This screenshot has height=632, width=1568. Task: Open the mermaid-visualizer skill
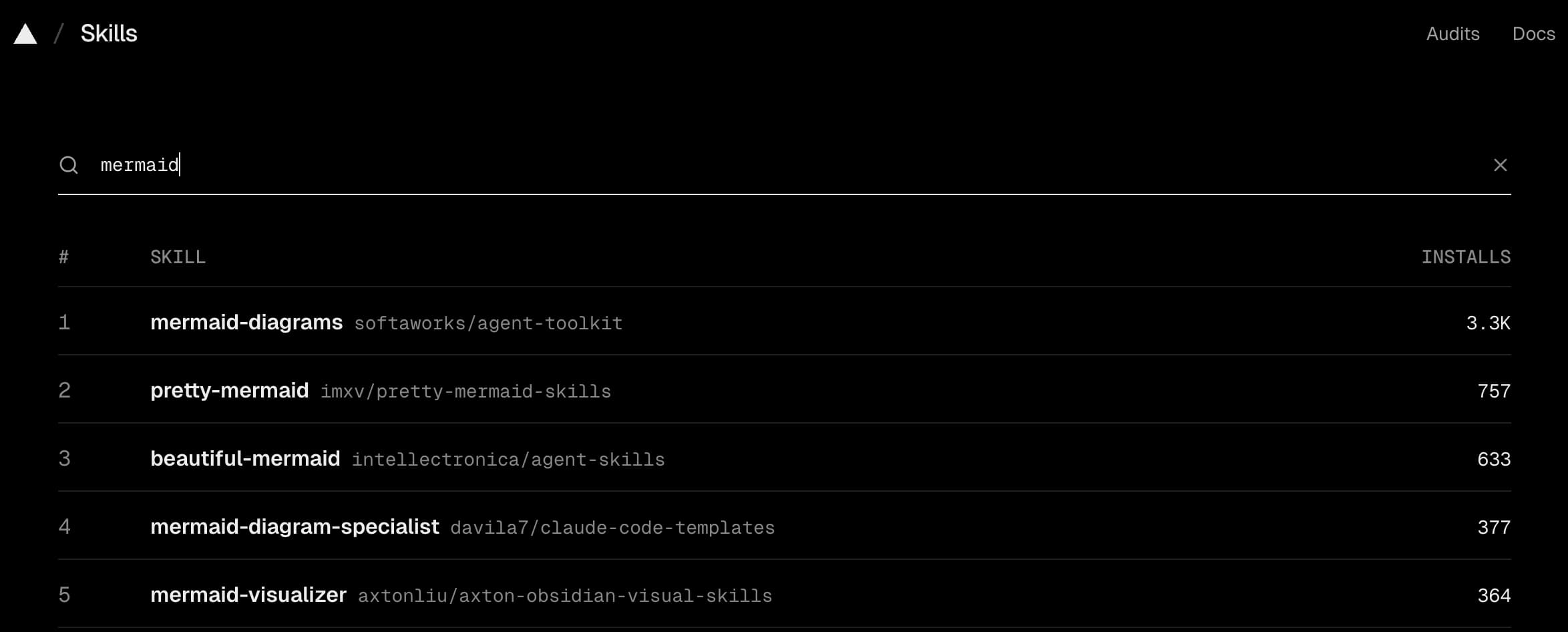pos(248,595)
